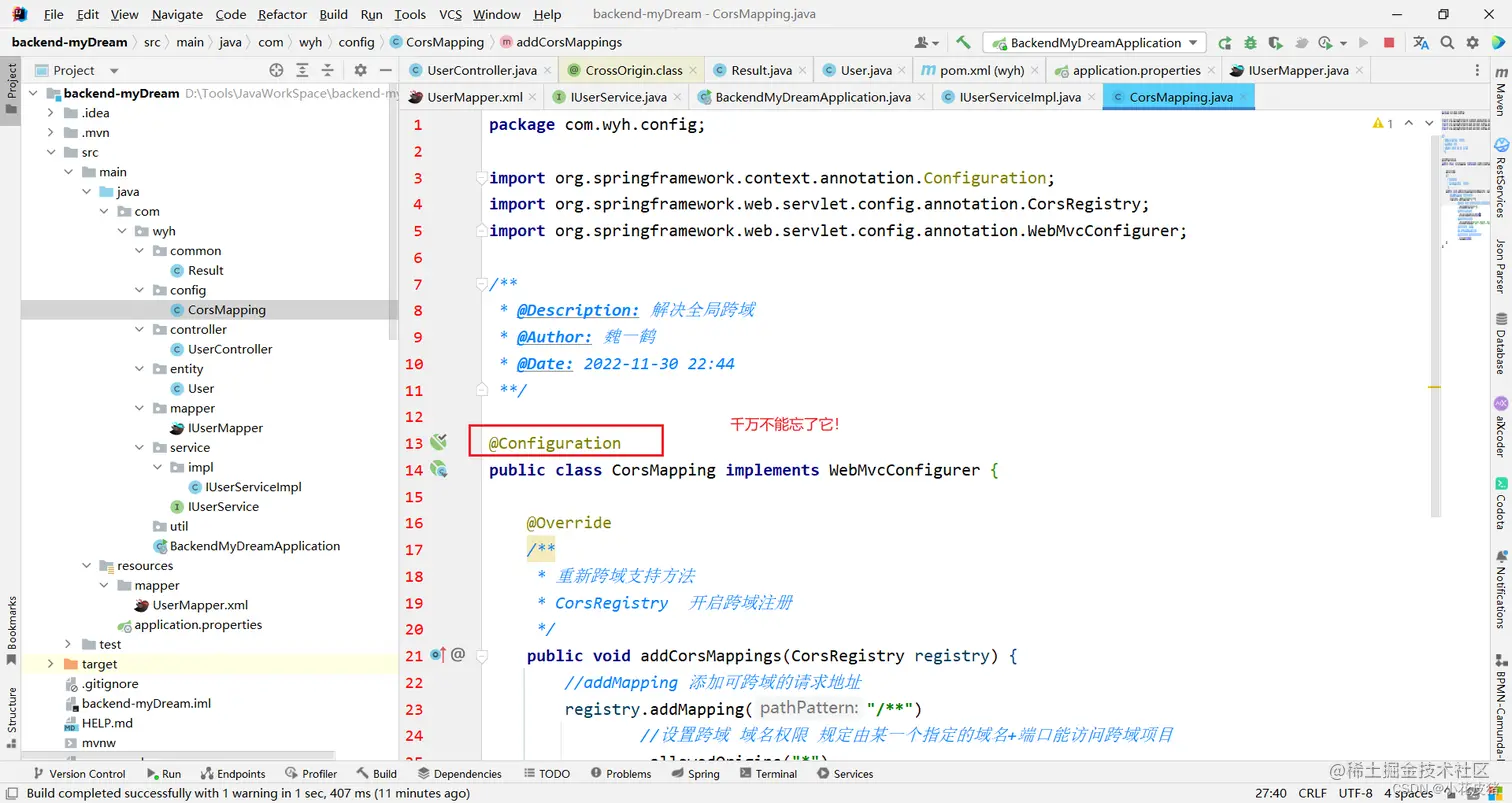
Task: Select UserController in the project tree
Action: (x=230, y=349)
